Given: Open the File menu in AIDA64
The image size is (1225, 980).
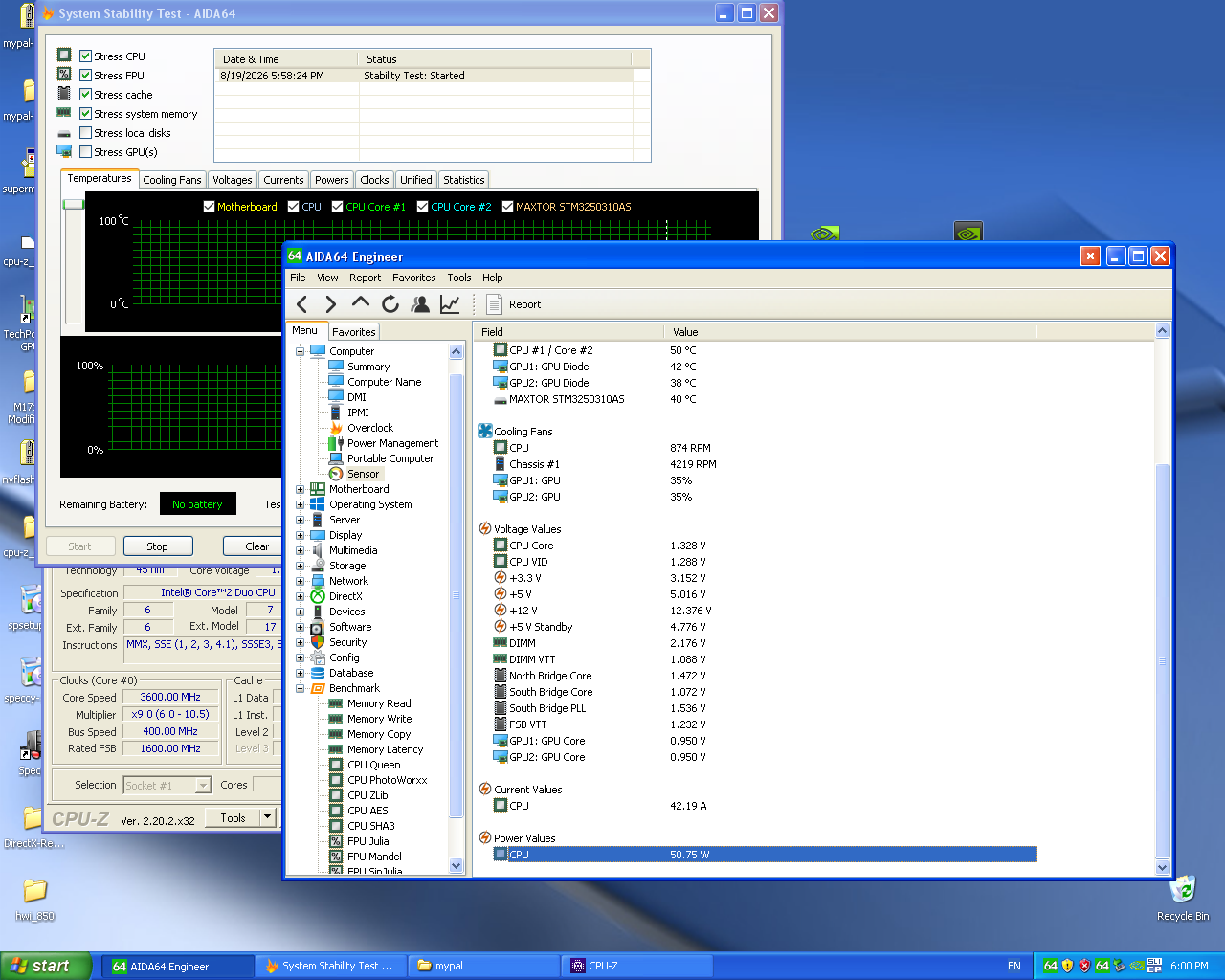Looking at the screenshot, I should click(298, 278).
